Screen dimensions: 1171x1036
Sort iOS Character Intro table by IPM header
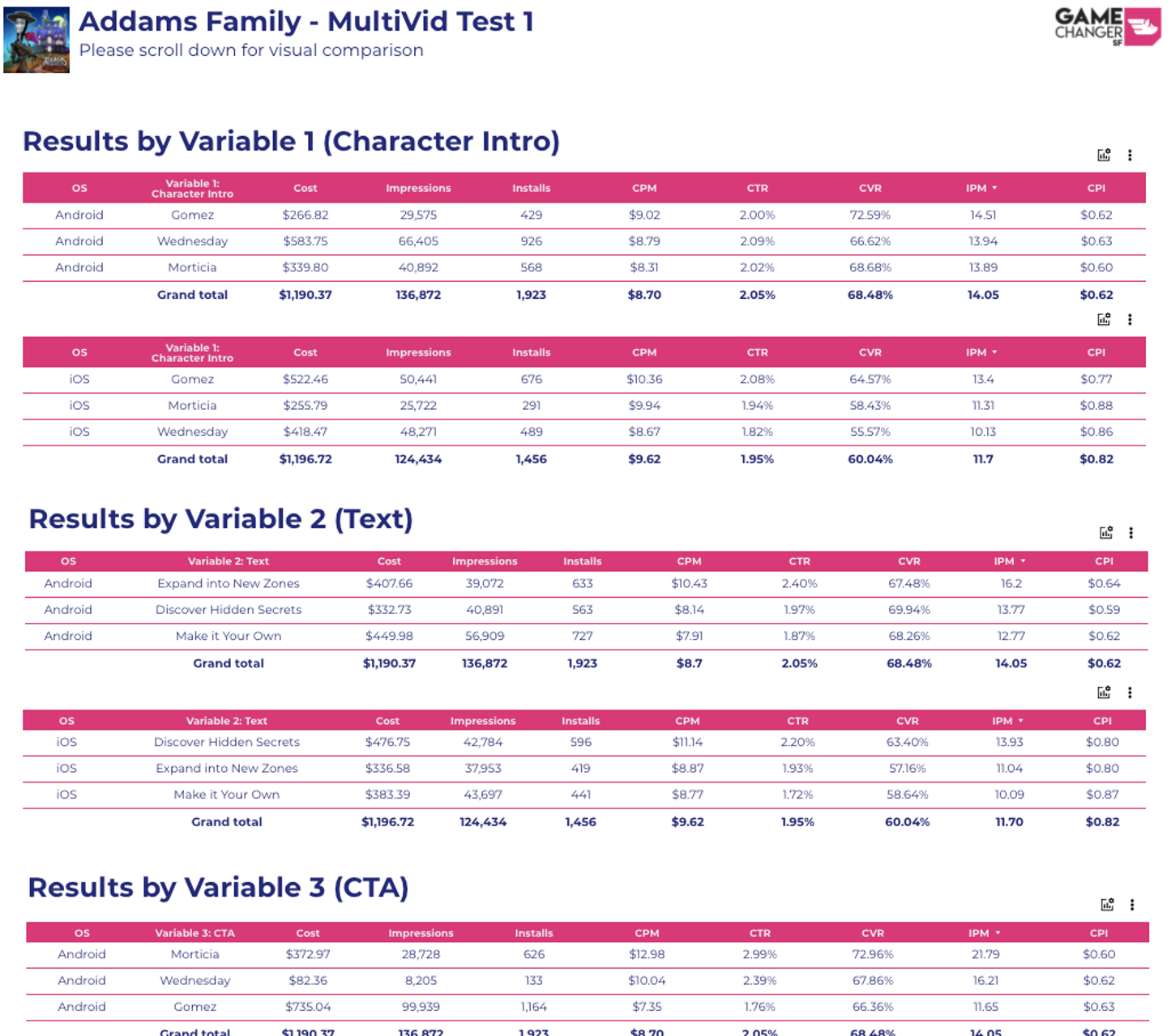[x=981, y=352]
